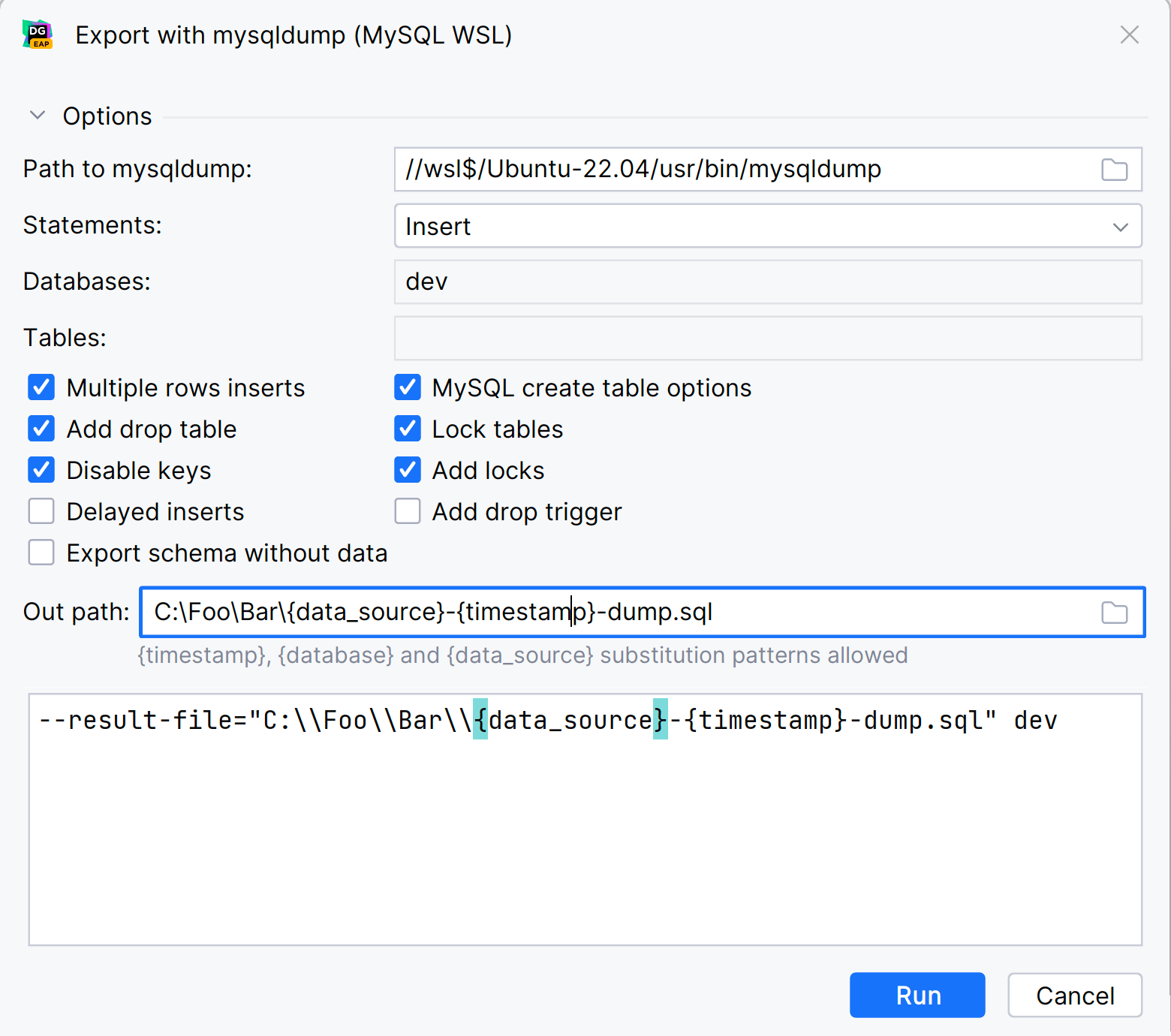Toggle the Add drop table checkbox
The image size is (1171, 1036).
click(x=41, y=429)
